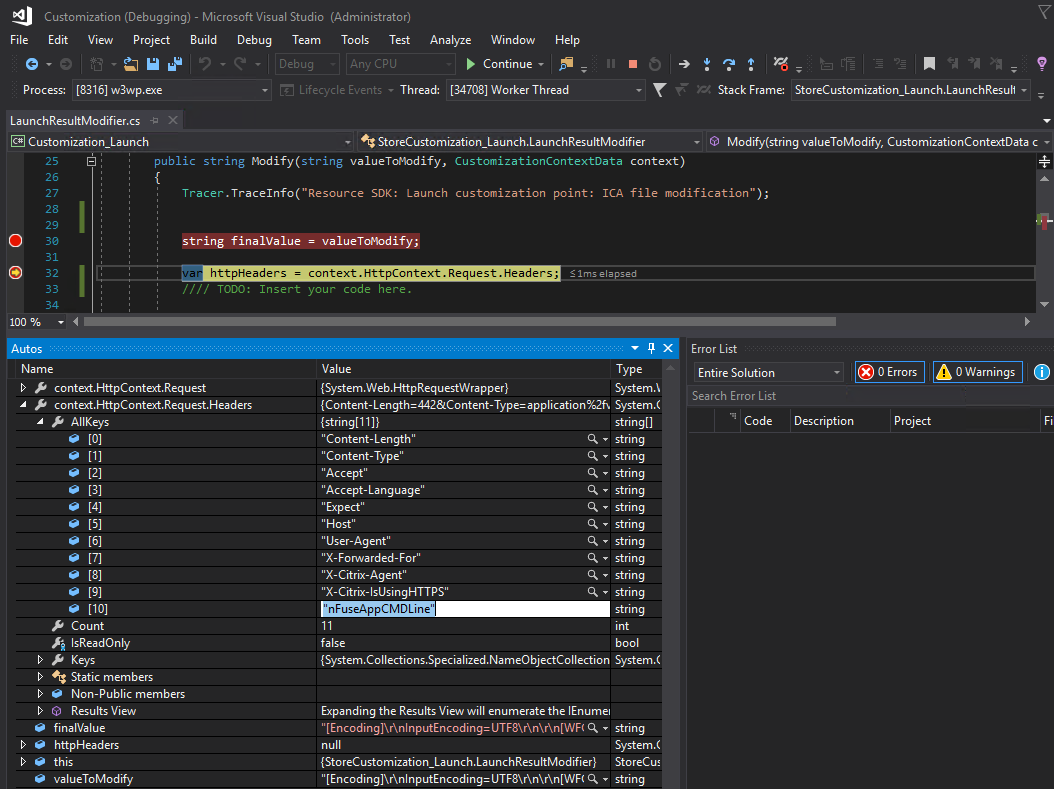Open the Debug menu
The image size is (1054, 789).
pos(254,40)
